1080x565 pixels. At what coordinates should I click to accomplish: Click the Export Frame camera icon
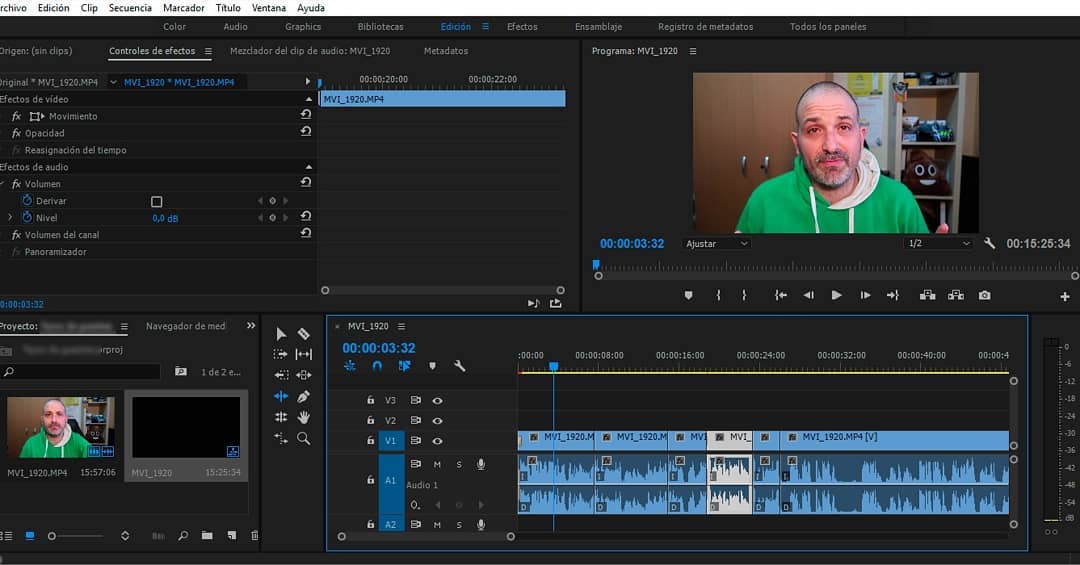click(x=985, y=295)
